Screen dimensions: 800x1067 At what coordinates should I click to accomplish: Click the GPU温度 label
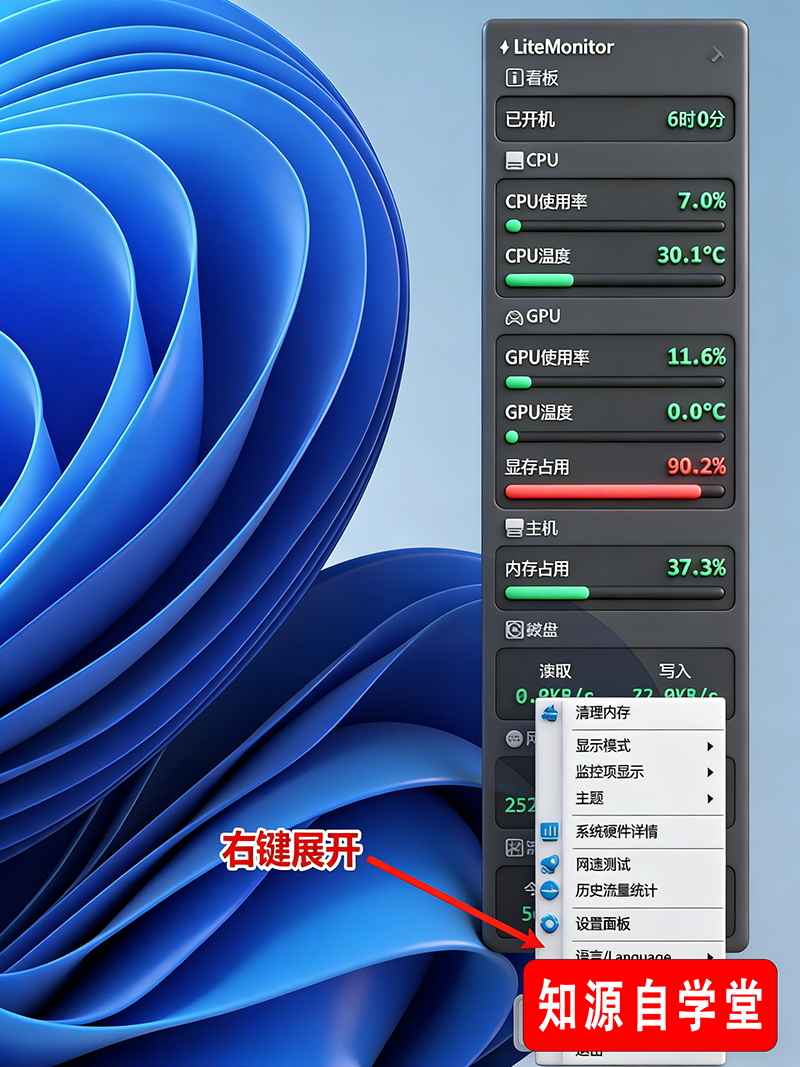pos(539,412)
